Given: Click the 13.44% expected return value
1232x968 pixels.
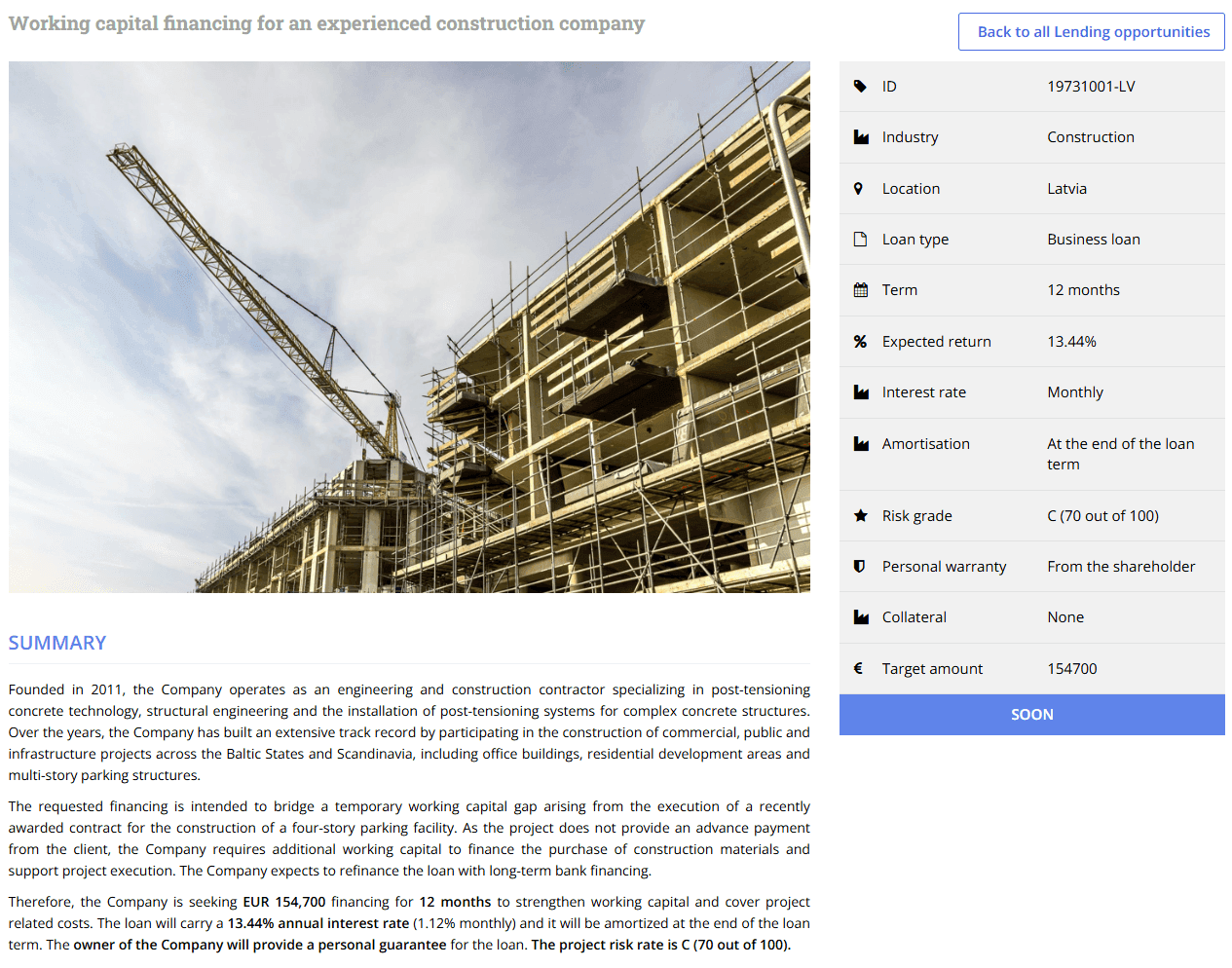Looking at the screenshot, I should (1072, 342).
